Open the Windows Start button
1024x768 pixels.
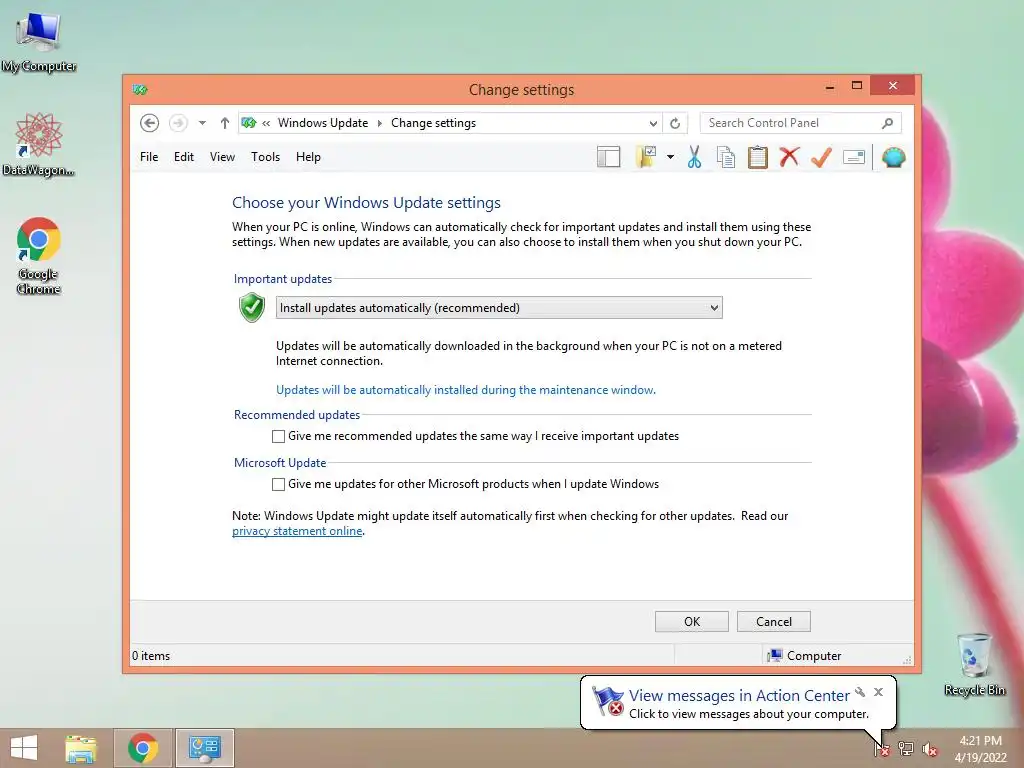click(24, 748)
